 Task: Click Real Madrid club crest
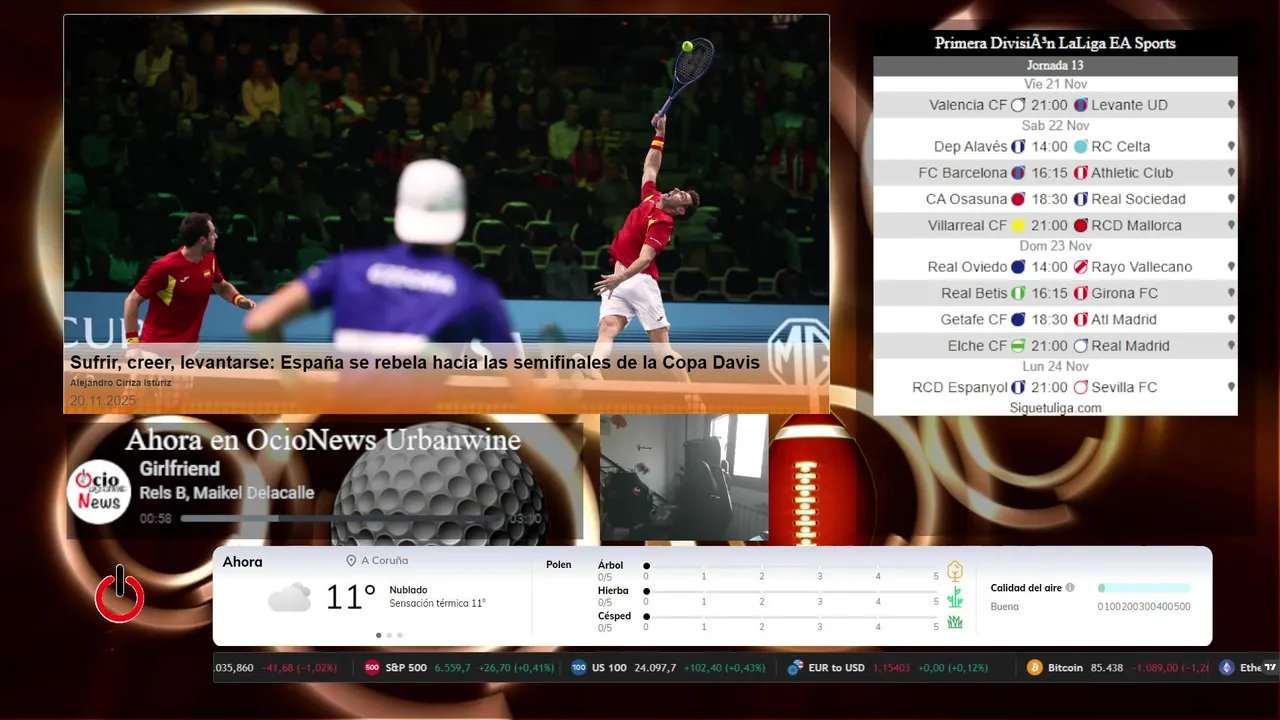[x=1080, y=346]
